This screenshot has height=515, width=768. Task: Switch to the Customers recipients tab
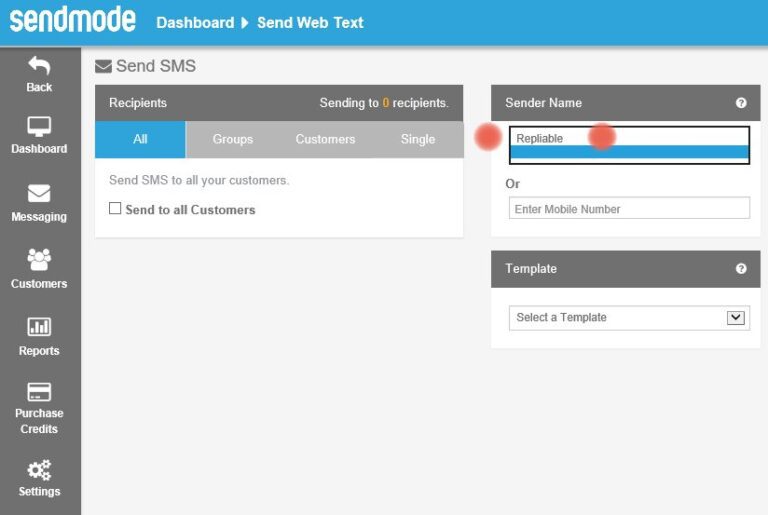[x=325, y=139]
